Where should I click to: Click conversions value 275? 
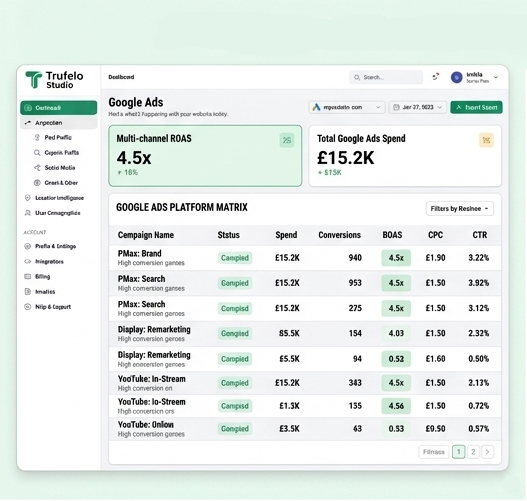pyautogui.click(x=355, y=308)
